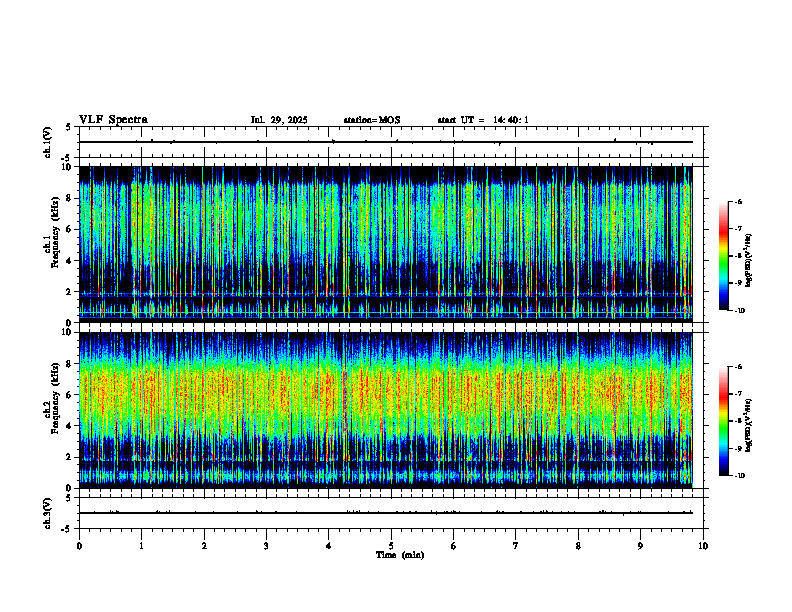792x612 pixels.
Task: Click time axis tick label "0"
Action: (x=79, y=546)
